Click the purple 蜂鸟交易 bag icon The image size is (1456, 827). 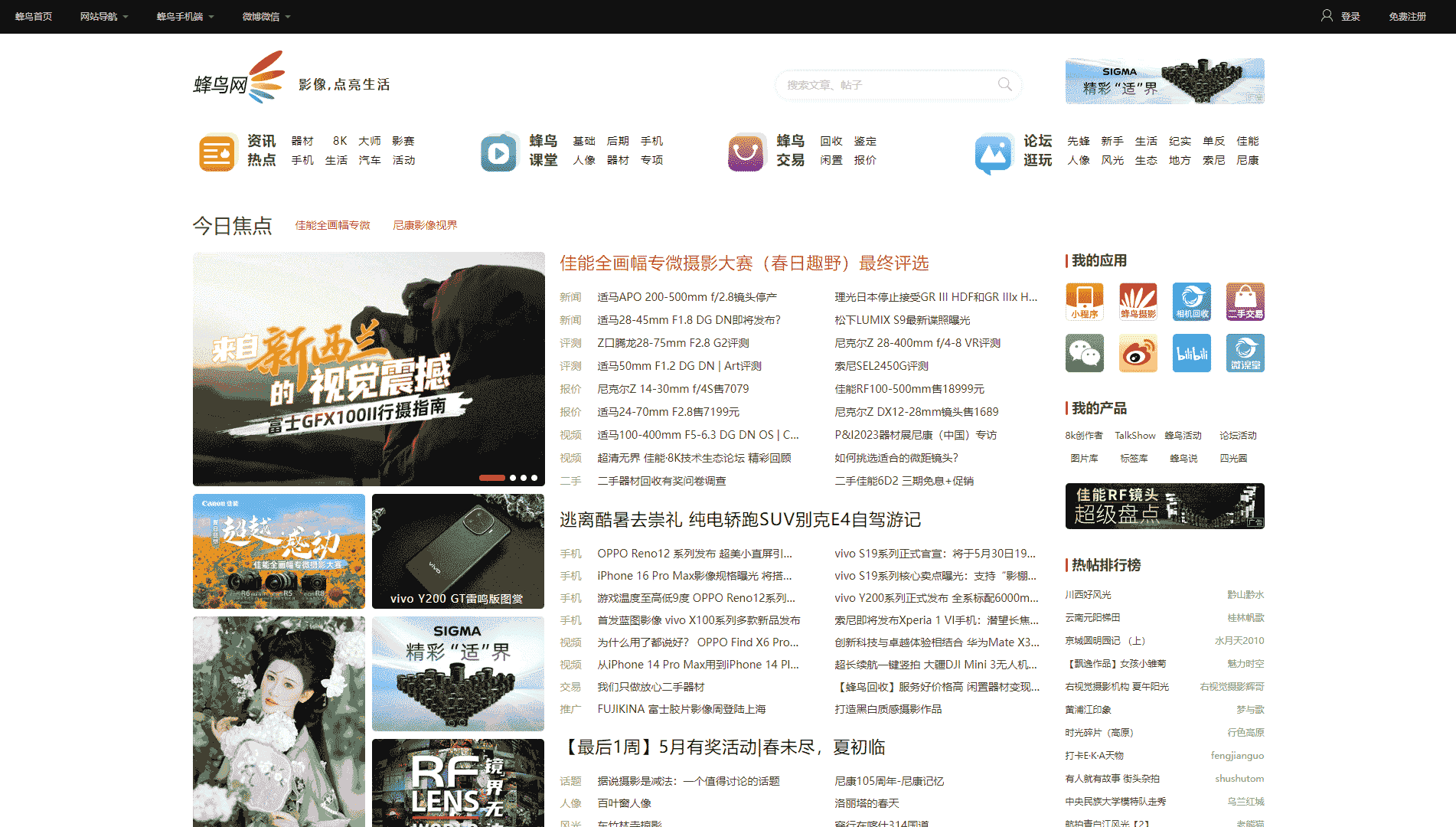coord(746,152)
